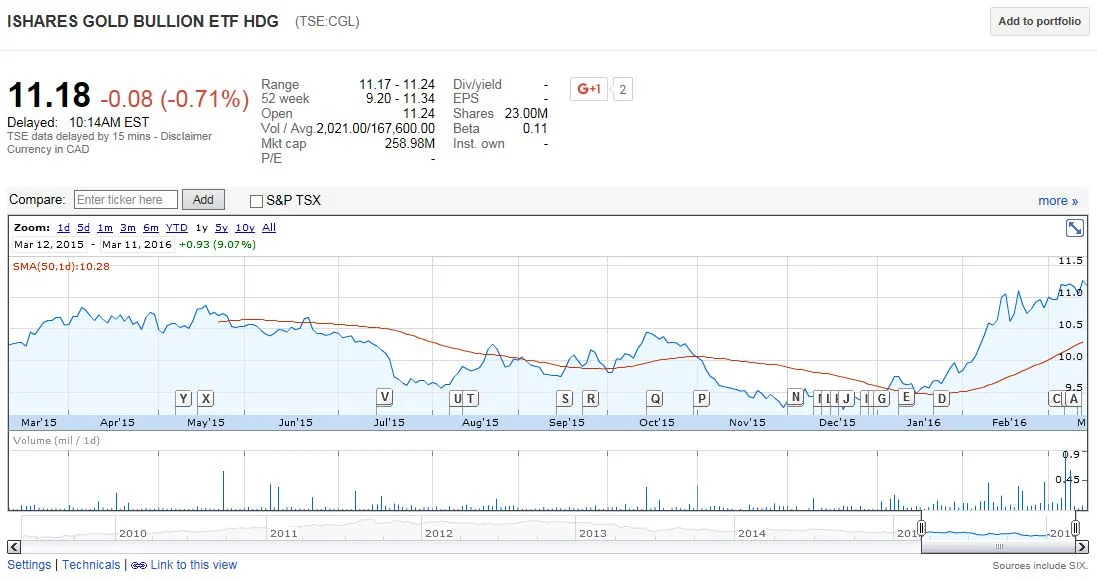Click the +0.93 (9.07%) period change

click(218, 244)
